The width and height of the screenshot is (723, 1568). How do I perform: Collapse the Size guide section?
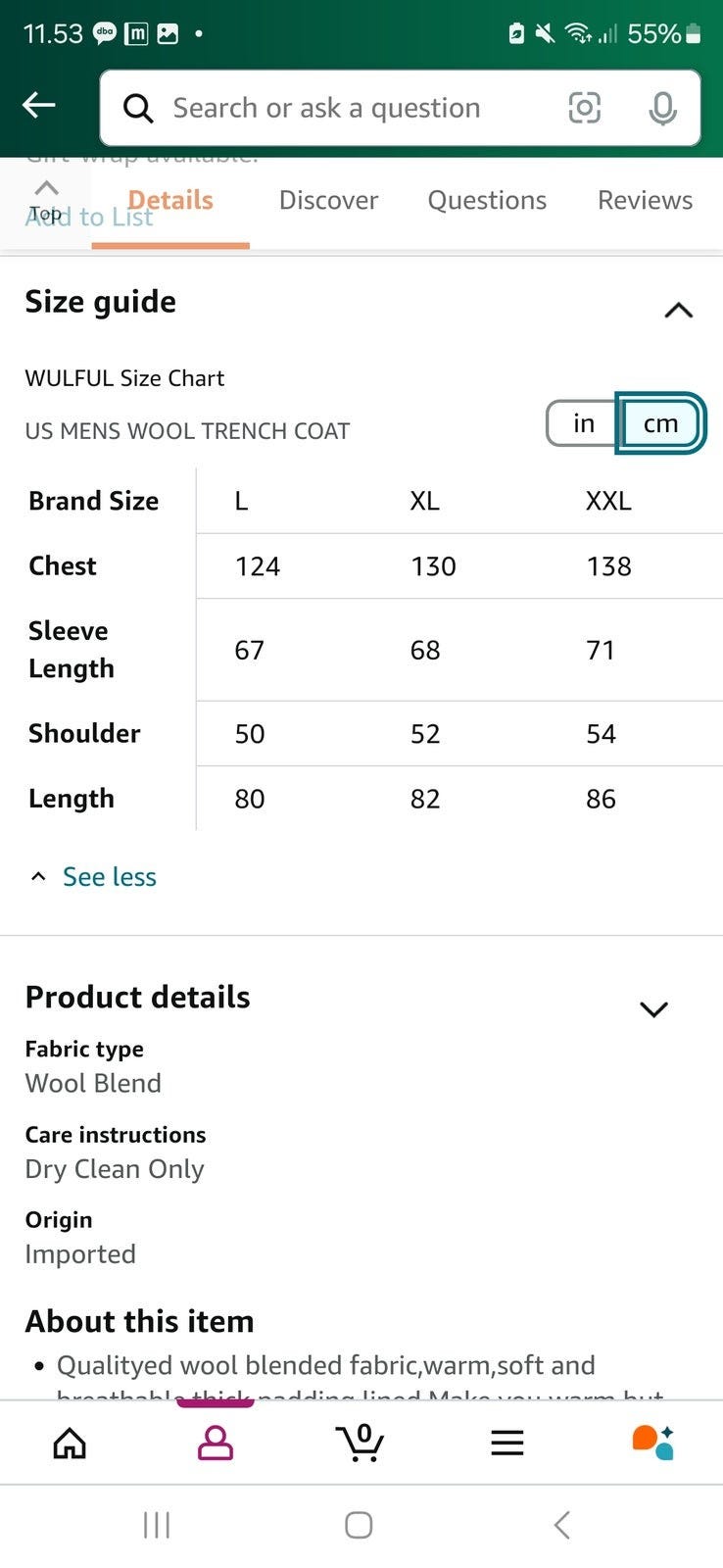[678, 311]
